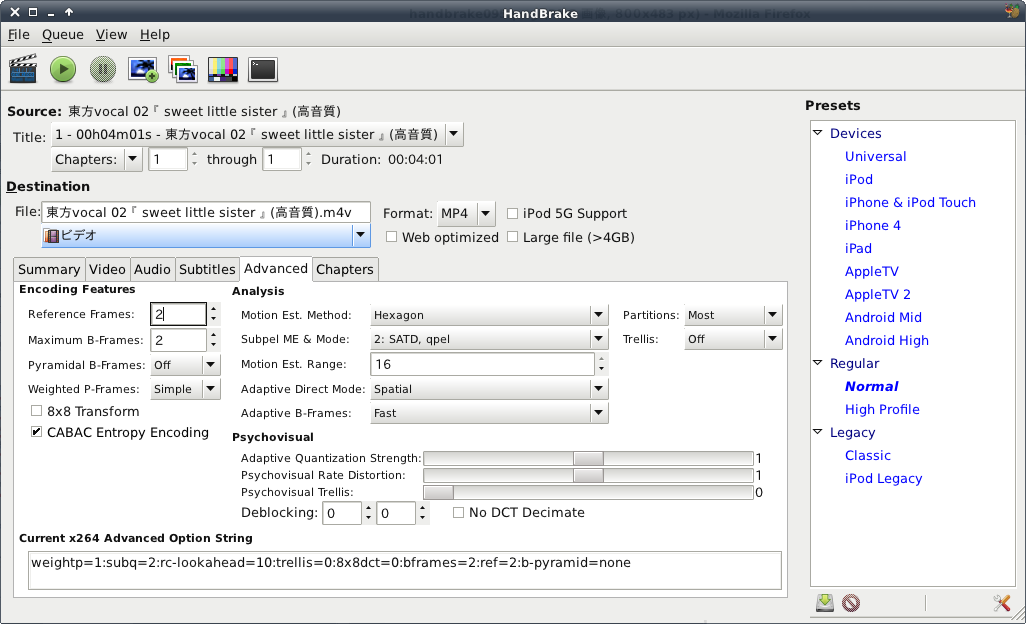Image resolution: width=1026 pixels, height=624 pixels.
Task: Select the AppleTV 2 preset
Action: coord(877,294)
